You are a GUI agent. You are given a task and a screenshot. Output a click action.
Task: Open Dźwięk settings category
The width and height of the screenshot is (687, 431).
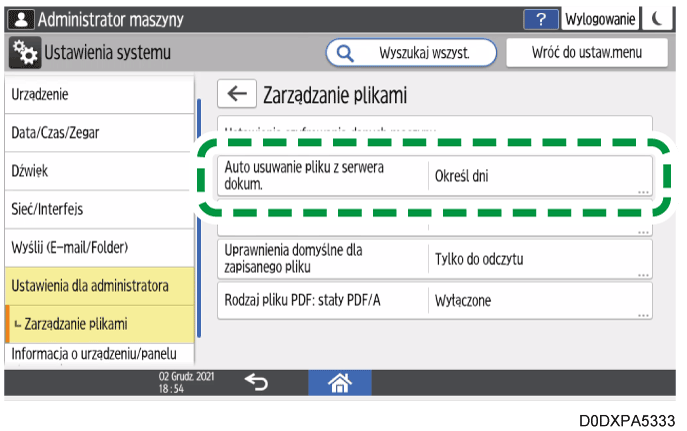[97, 171]
